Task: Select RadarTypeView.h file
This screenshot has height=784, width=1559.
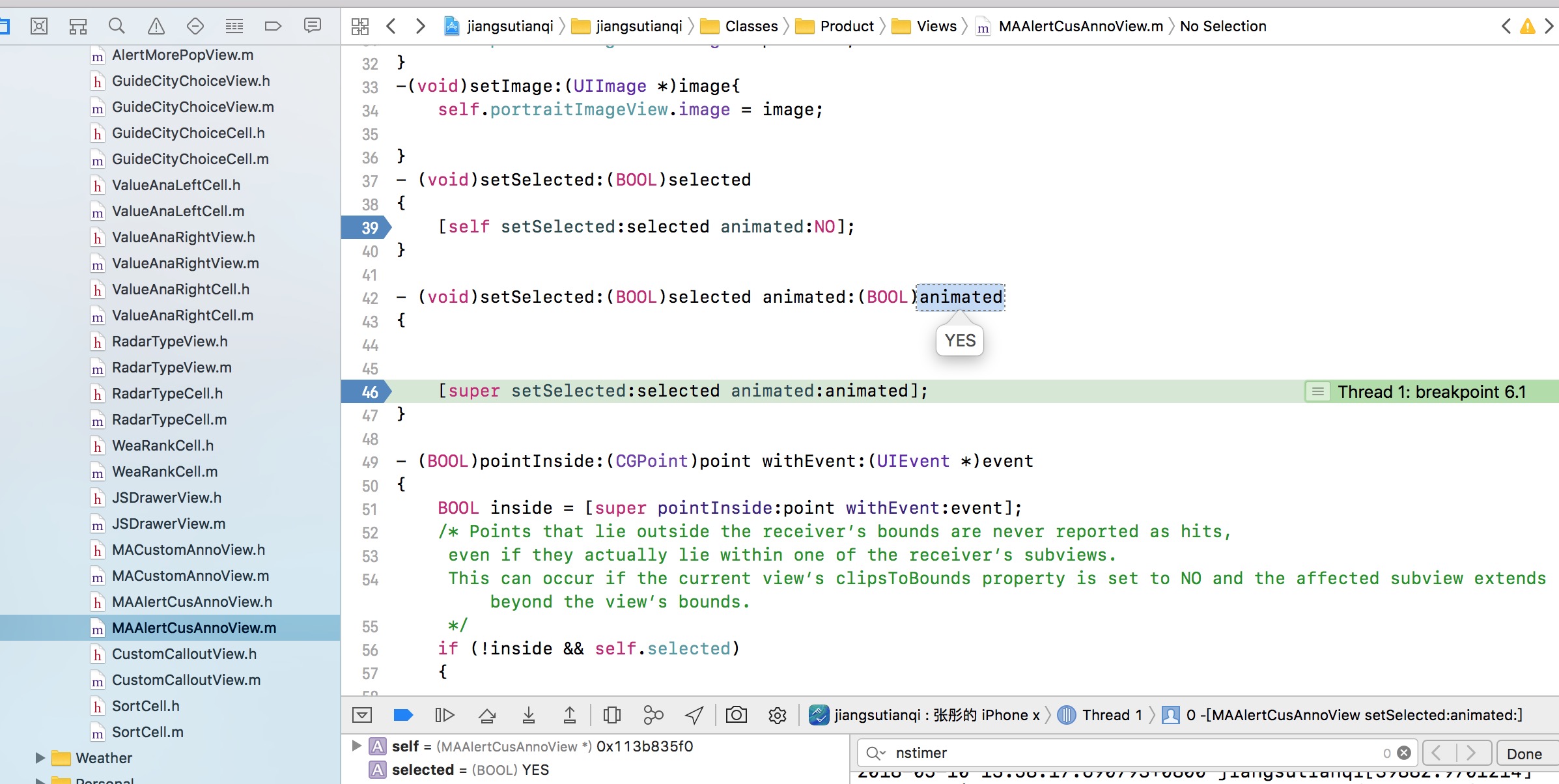Action: click(171, 341)
